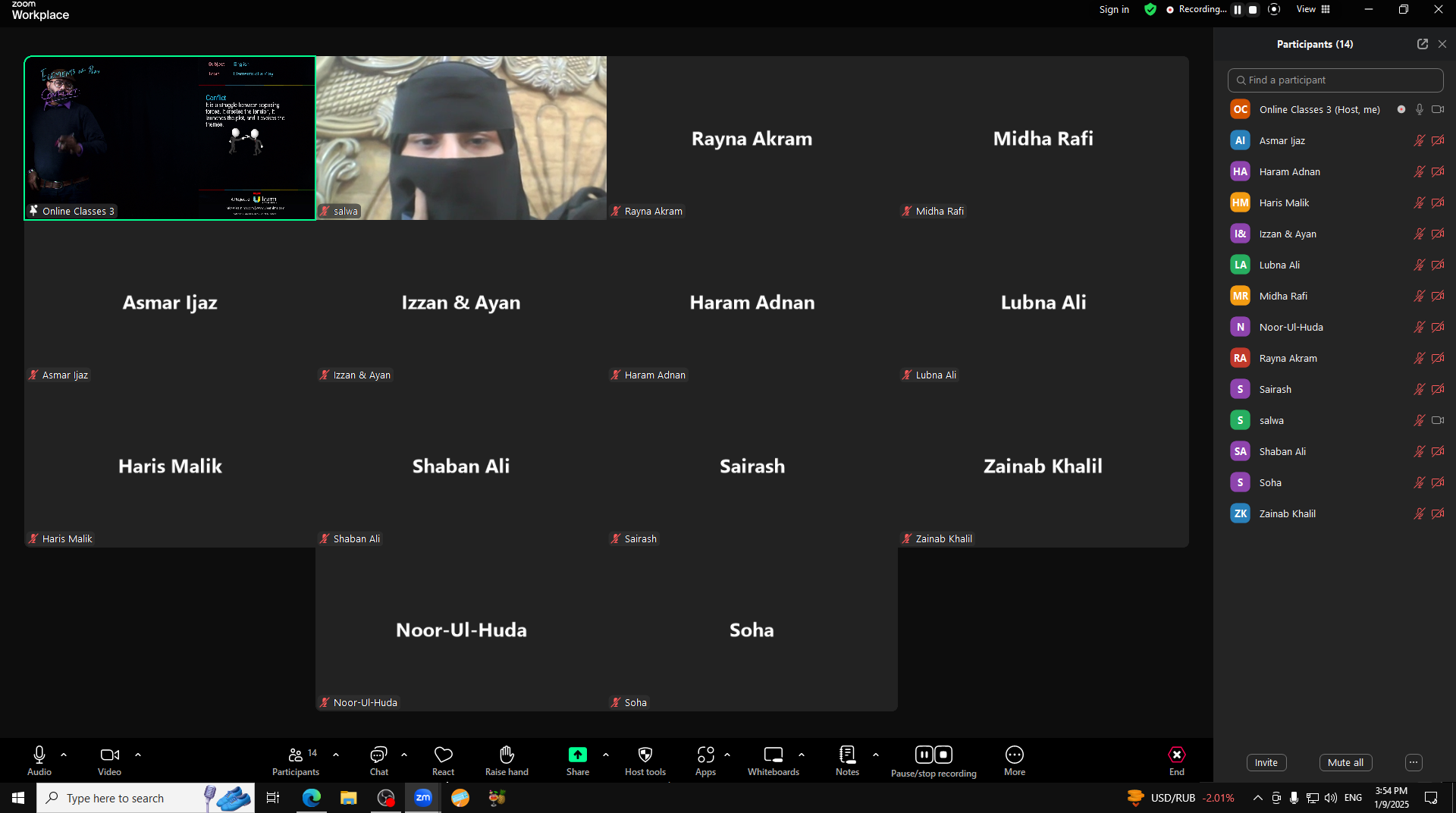Pop out the Participants panel
This screenshot has height=813, width=1456.
1423,44
